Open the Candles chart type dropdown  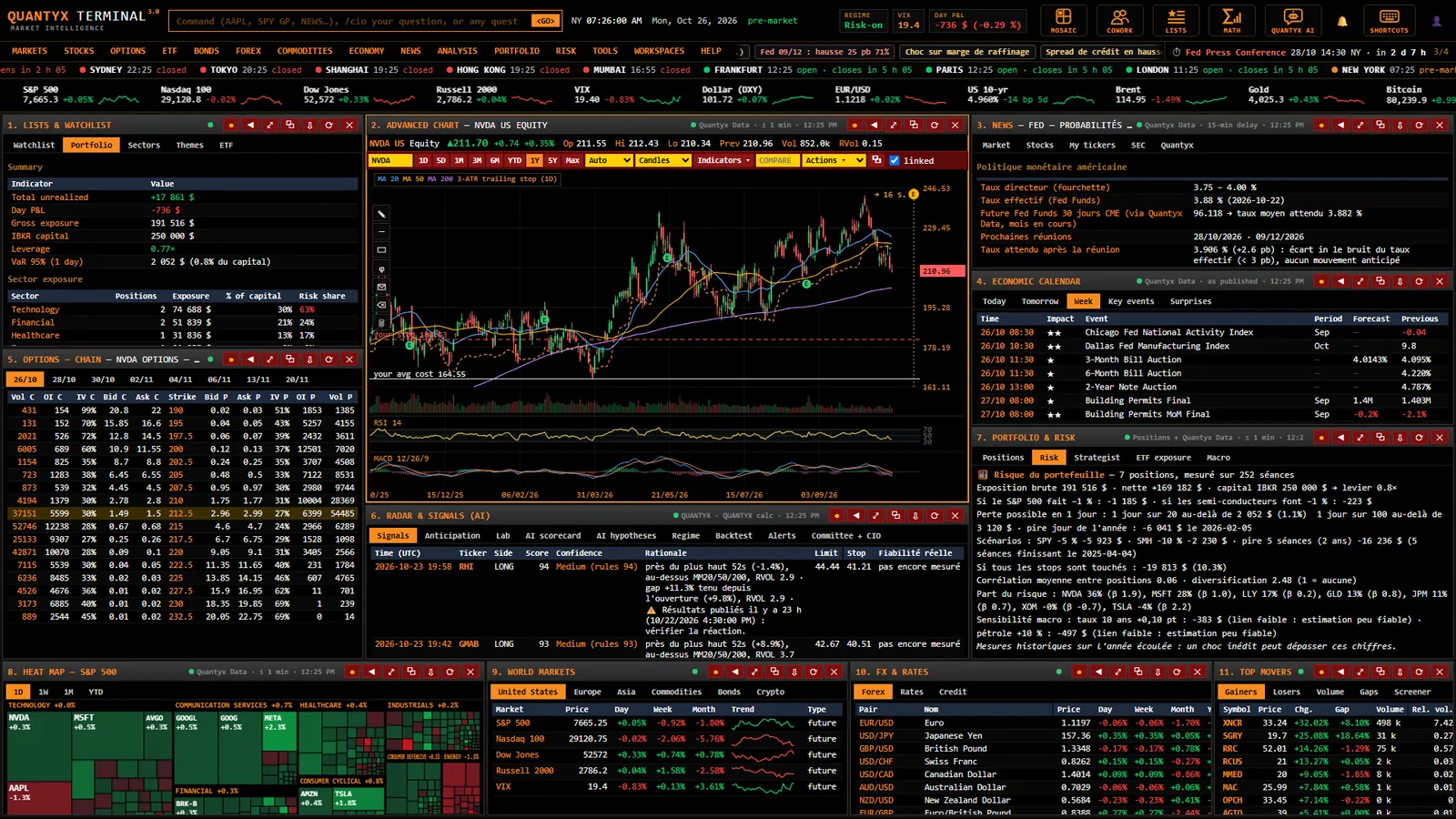click(x=662, y=160)
